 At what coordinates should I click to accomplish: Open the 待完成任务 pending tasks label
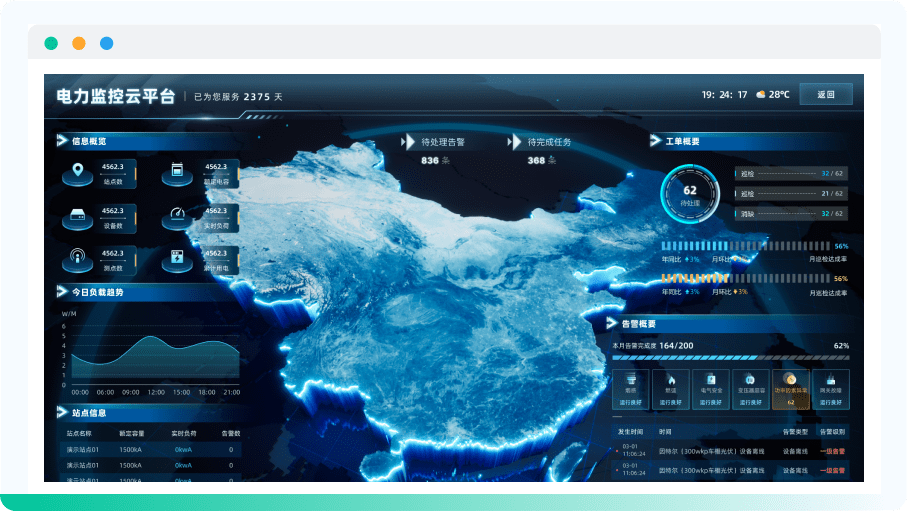click(x=549, y=142)
